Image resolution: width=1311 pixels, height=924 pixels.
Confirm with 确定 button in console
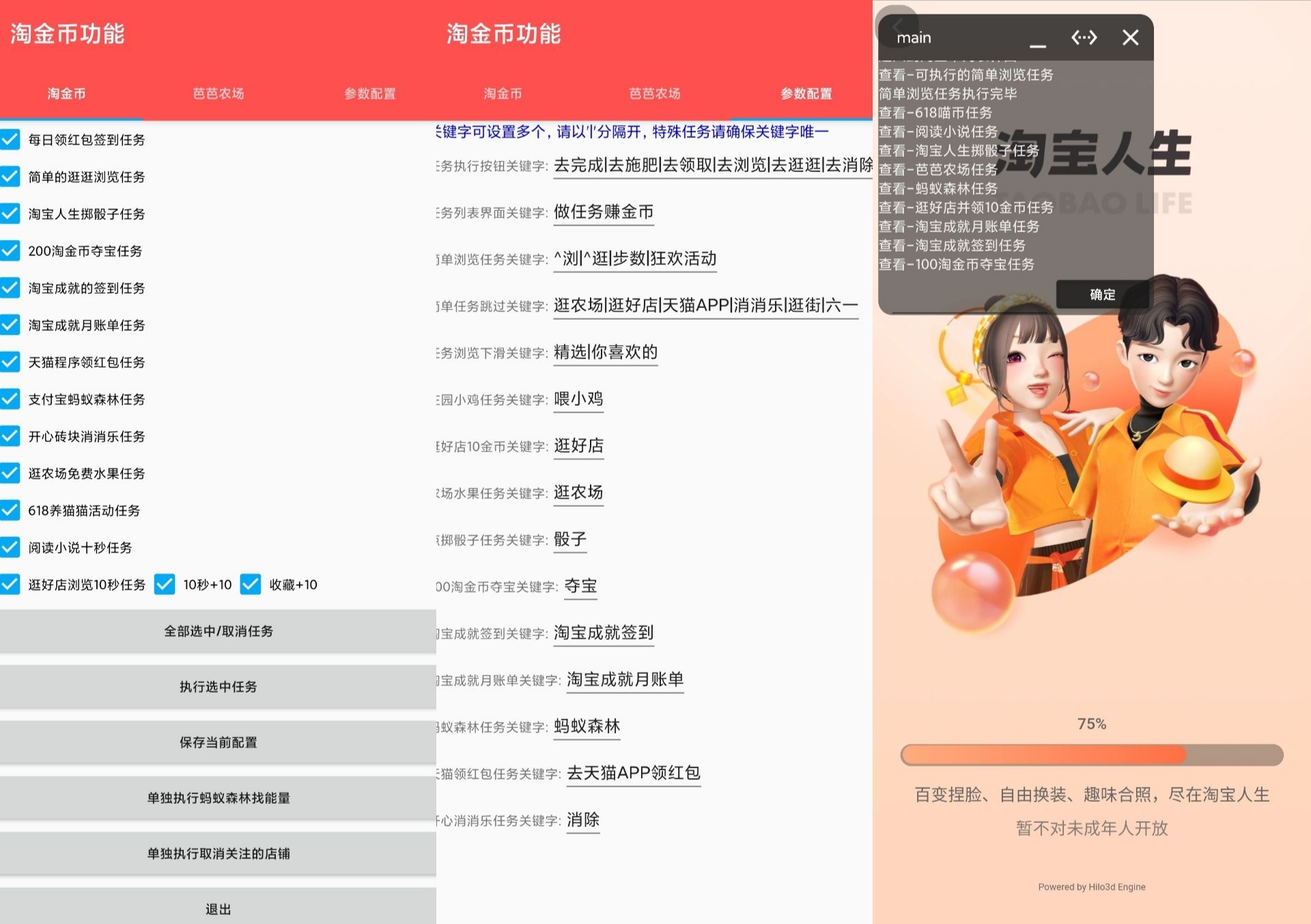pos(1102,294)
